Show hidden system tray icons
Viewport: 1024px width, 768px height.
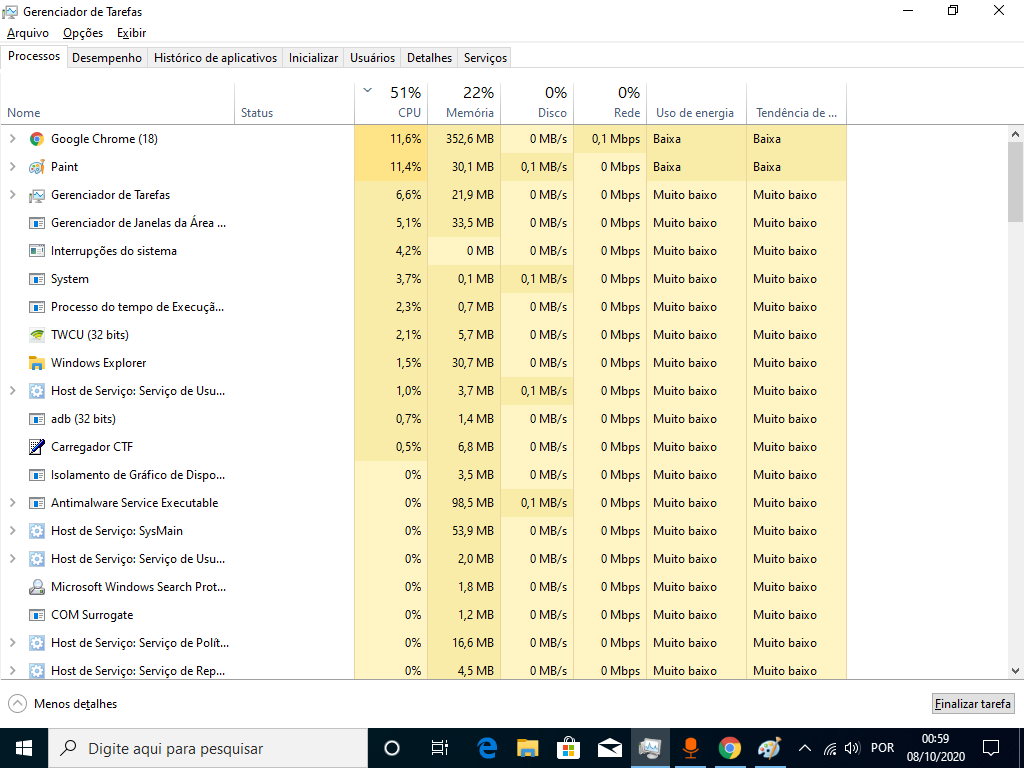pos(805,748)
